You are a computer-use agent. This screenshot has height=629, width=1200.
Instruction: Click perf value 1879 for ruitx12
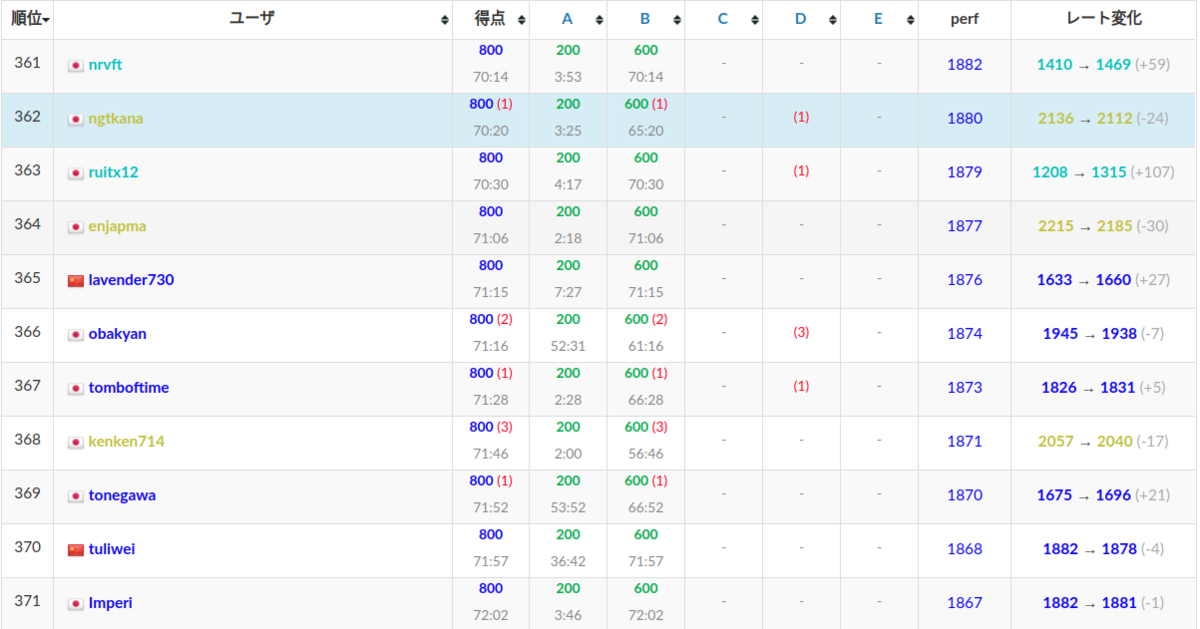964,173
